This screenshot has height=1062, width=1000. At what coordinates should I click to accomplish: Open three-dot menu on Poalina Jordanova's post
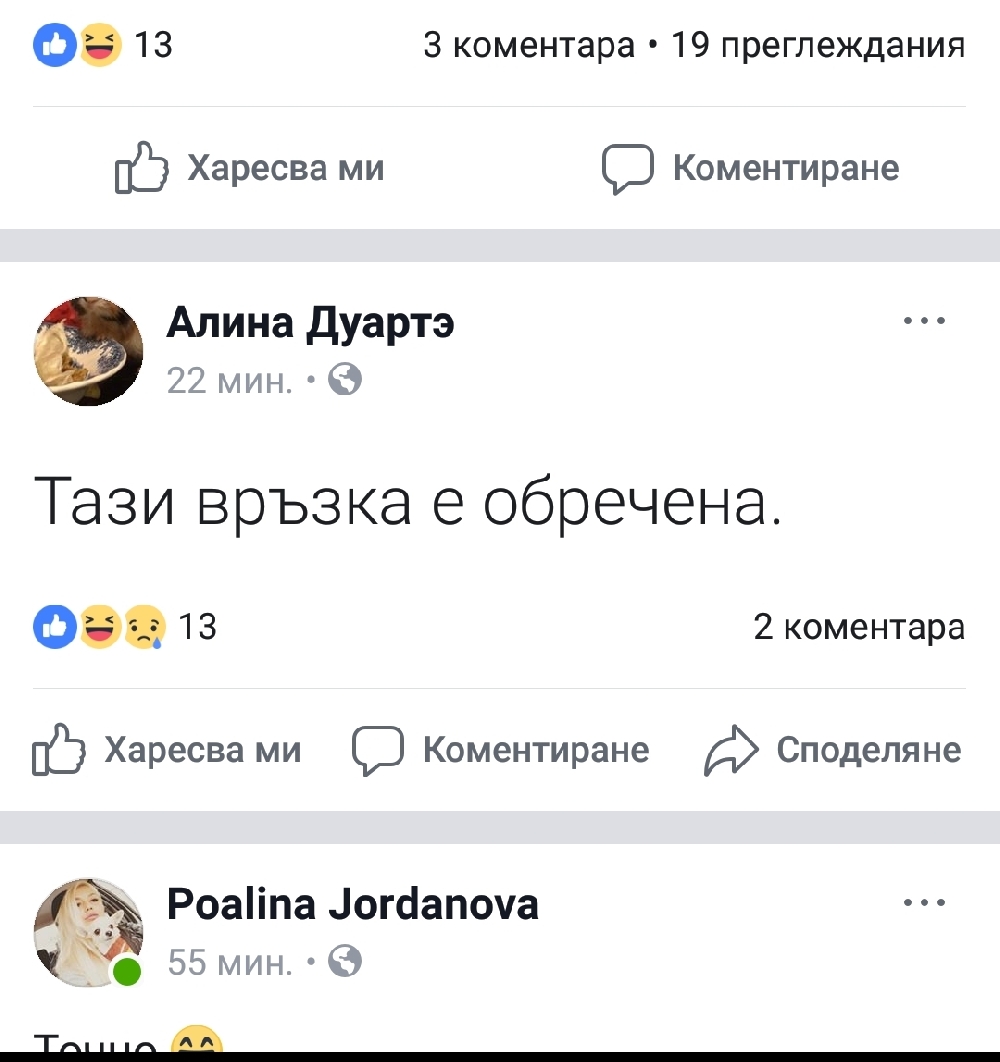923,904
